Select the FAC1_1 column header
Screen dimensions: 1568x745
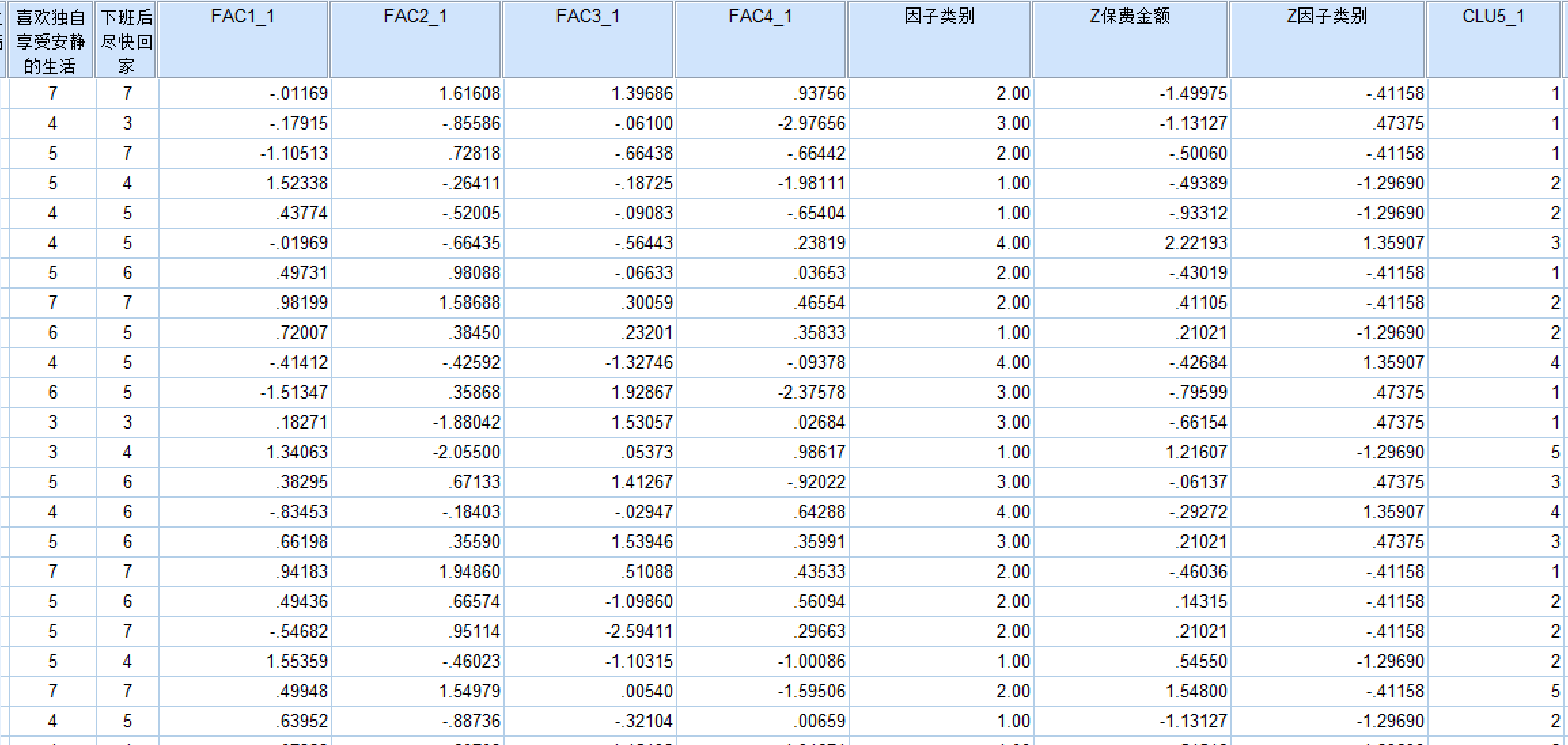(x=243, y=39)
